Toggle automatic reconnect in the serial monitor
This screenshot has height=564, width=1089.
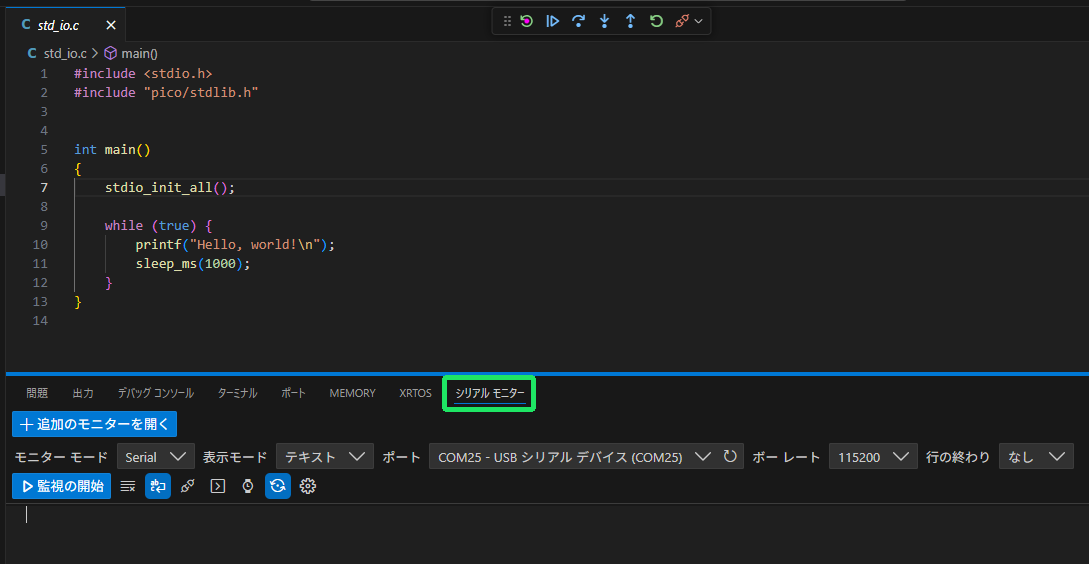[278, 486]
